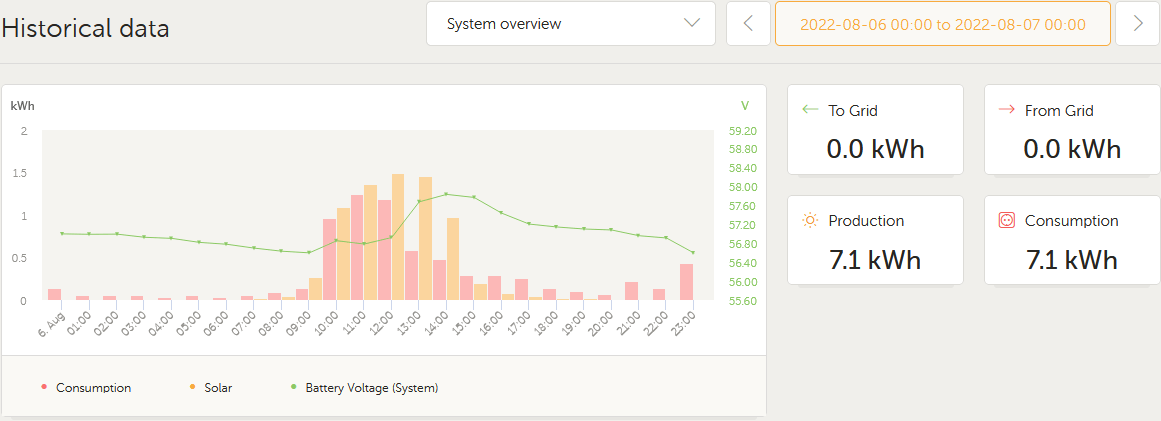Image resolution: width=1161 pixels, height=421 pixels.
Task: Click the battery voltage peak point at 14:00
Action: [446, 194]
